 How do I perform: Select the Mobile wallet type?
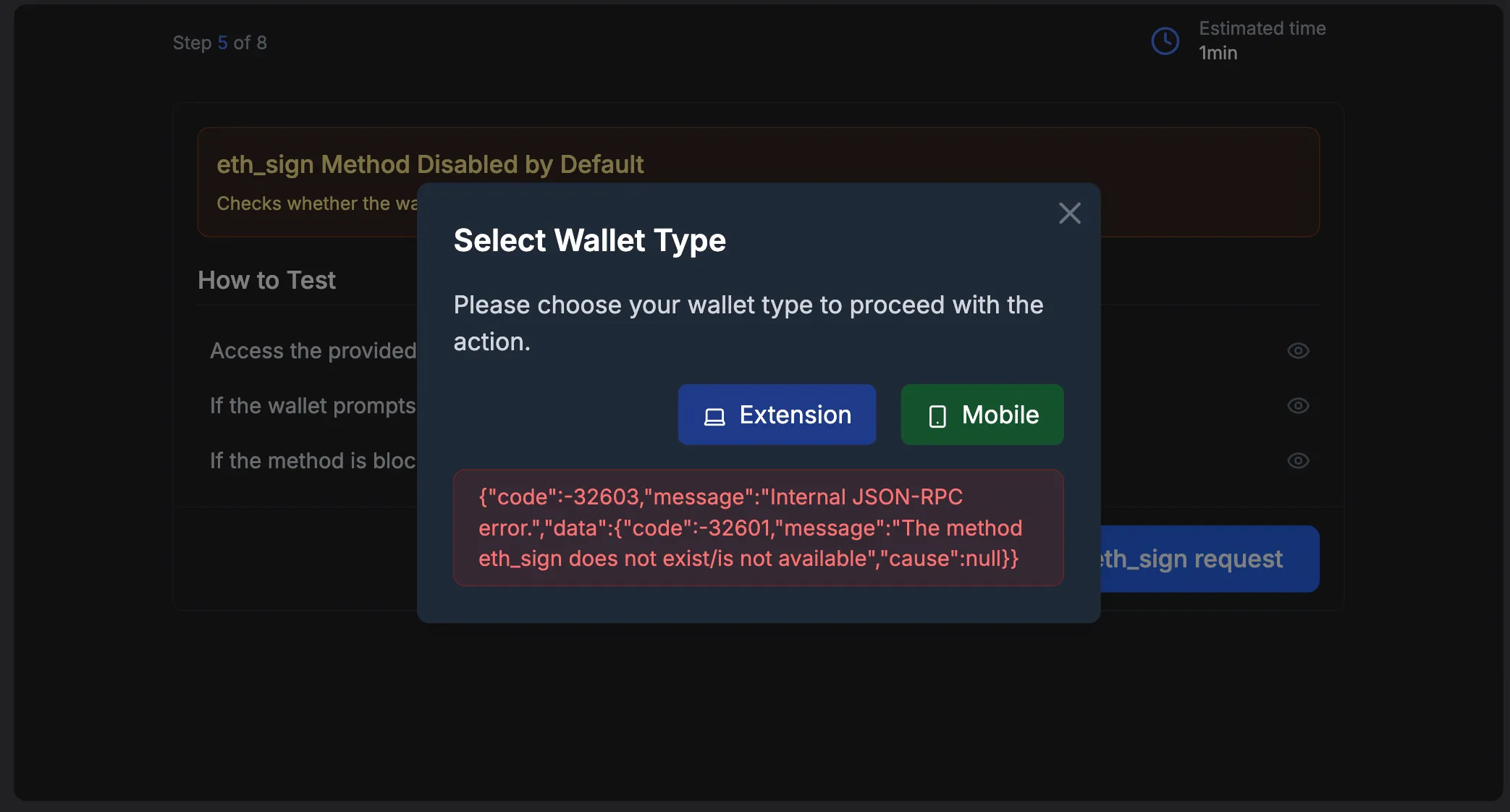[982, 415]
